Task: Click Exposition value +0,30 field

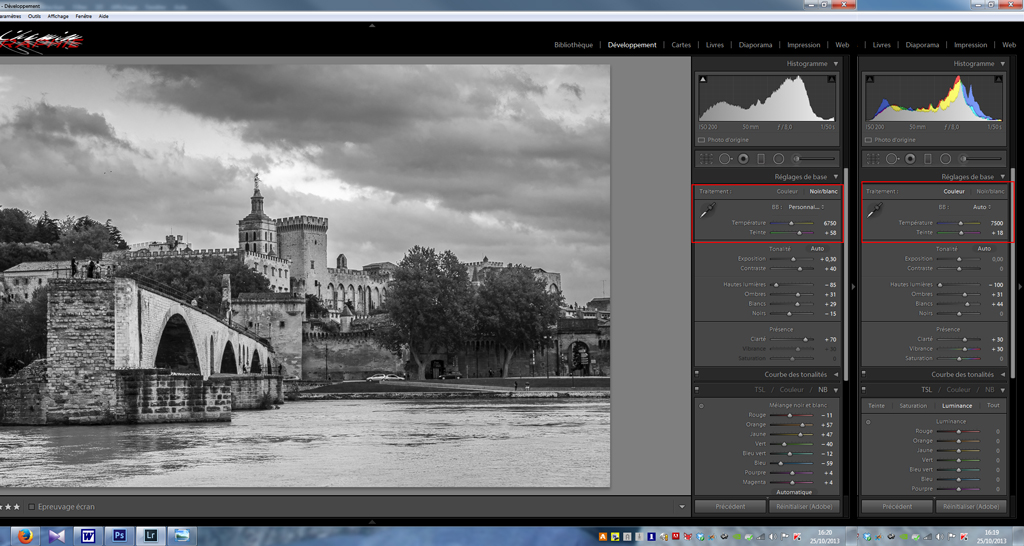Action: coord(829,259)
